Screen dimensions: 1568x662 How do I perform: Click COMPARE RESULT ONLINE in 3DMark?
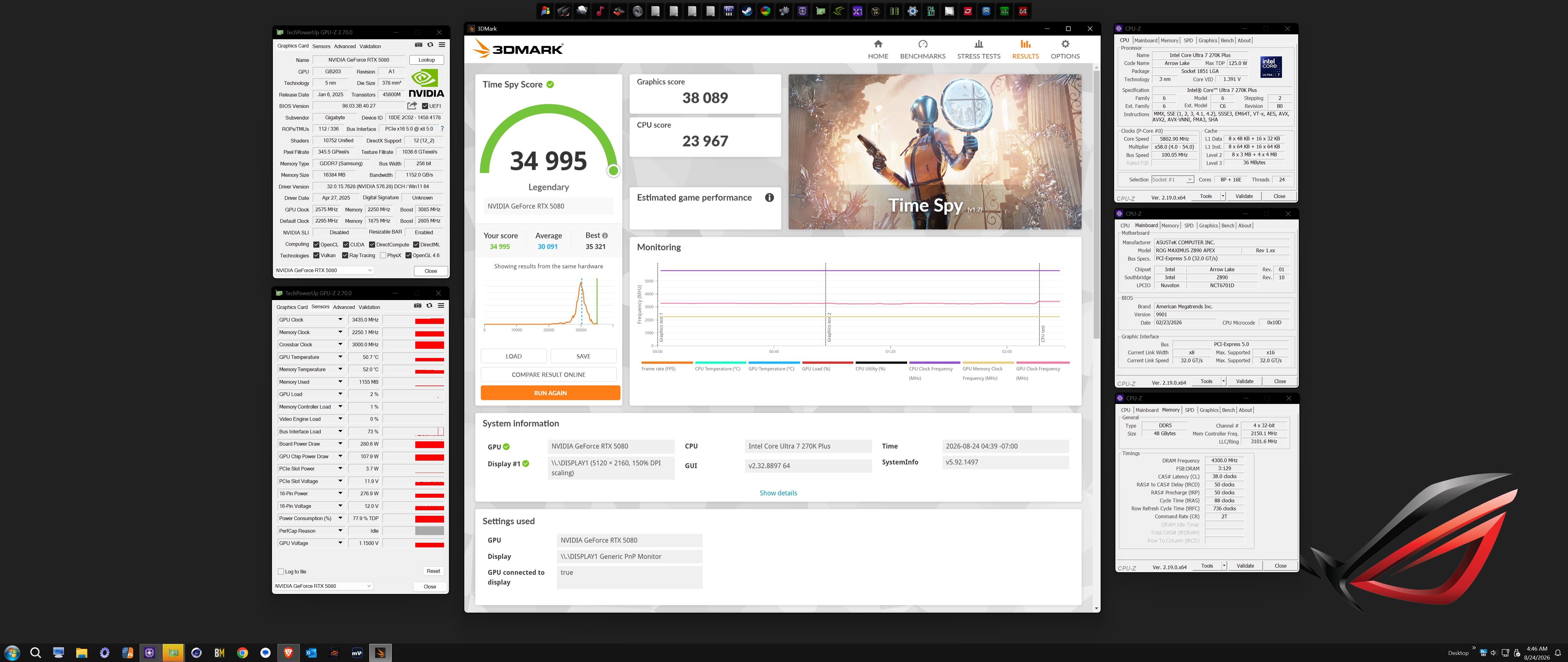coord(548,375)
